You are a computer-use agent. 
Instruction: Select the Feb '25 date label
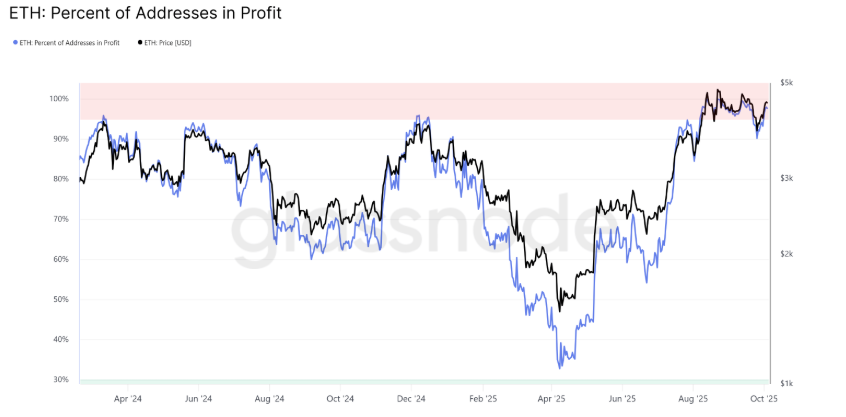point(483,398)
